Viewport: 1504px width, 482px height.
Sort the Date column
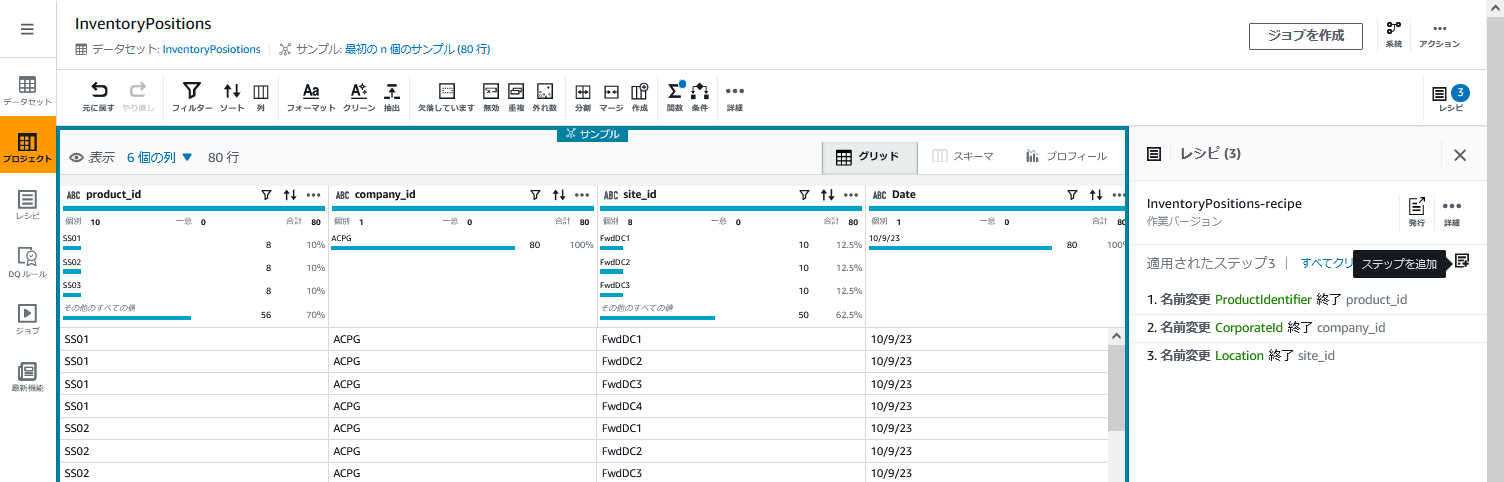[x=1096, y=195]
